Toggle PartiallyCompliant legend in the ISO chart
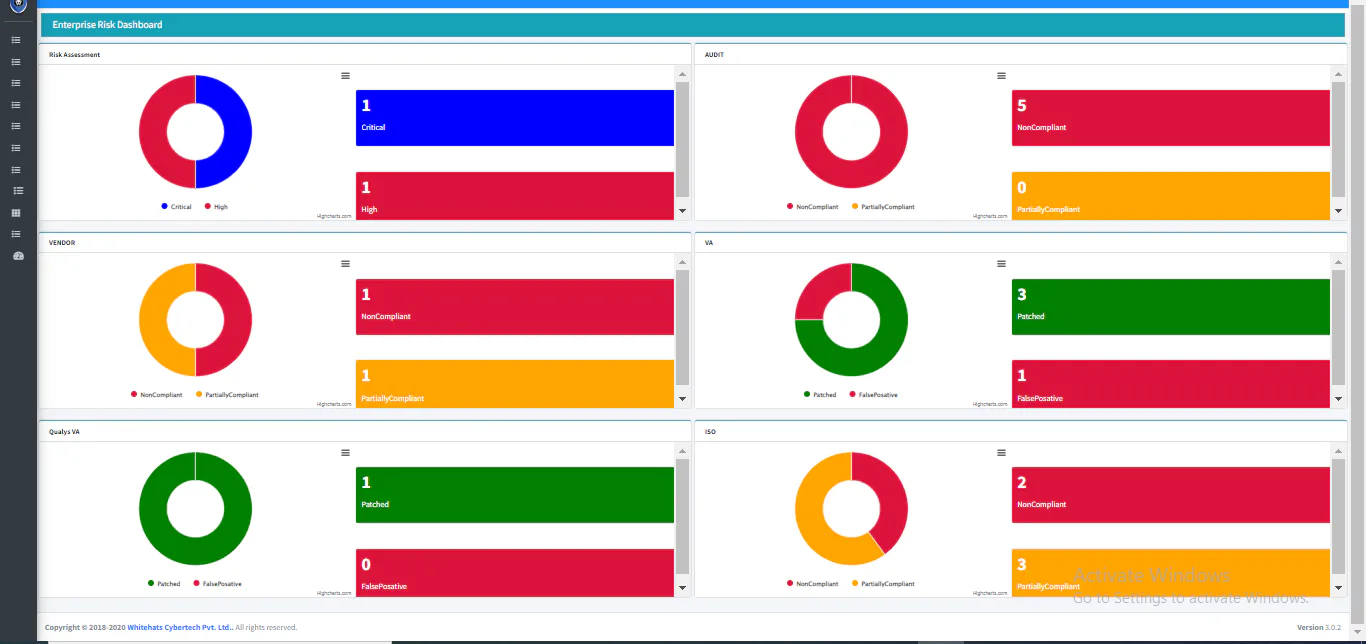Viewport: 1366px width, 644px height. pyautogui.click(x=883, y=584)
